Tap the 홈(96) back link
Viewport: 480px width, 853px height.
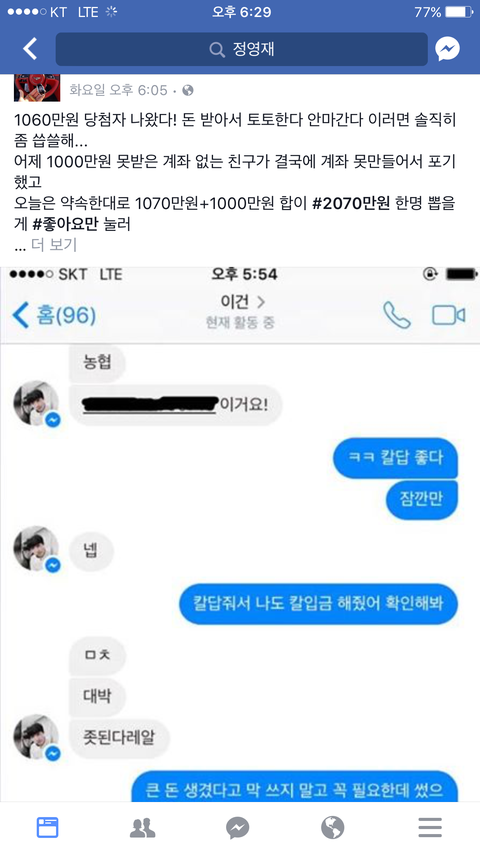click(x=53, y=316)
